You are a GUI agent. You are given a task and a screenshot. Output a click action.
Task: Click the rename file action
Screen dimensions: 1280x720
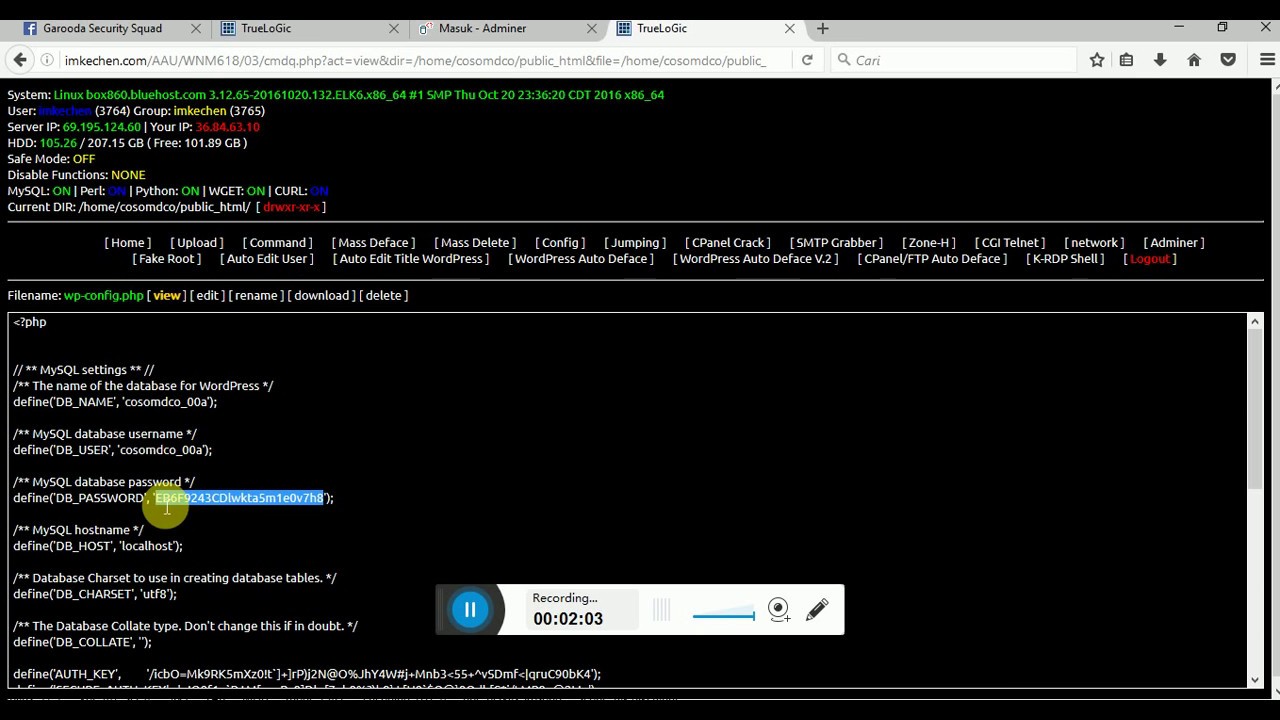click(x=256, y=296)
